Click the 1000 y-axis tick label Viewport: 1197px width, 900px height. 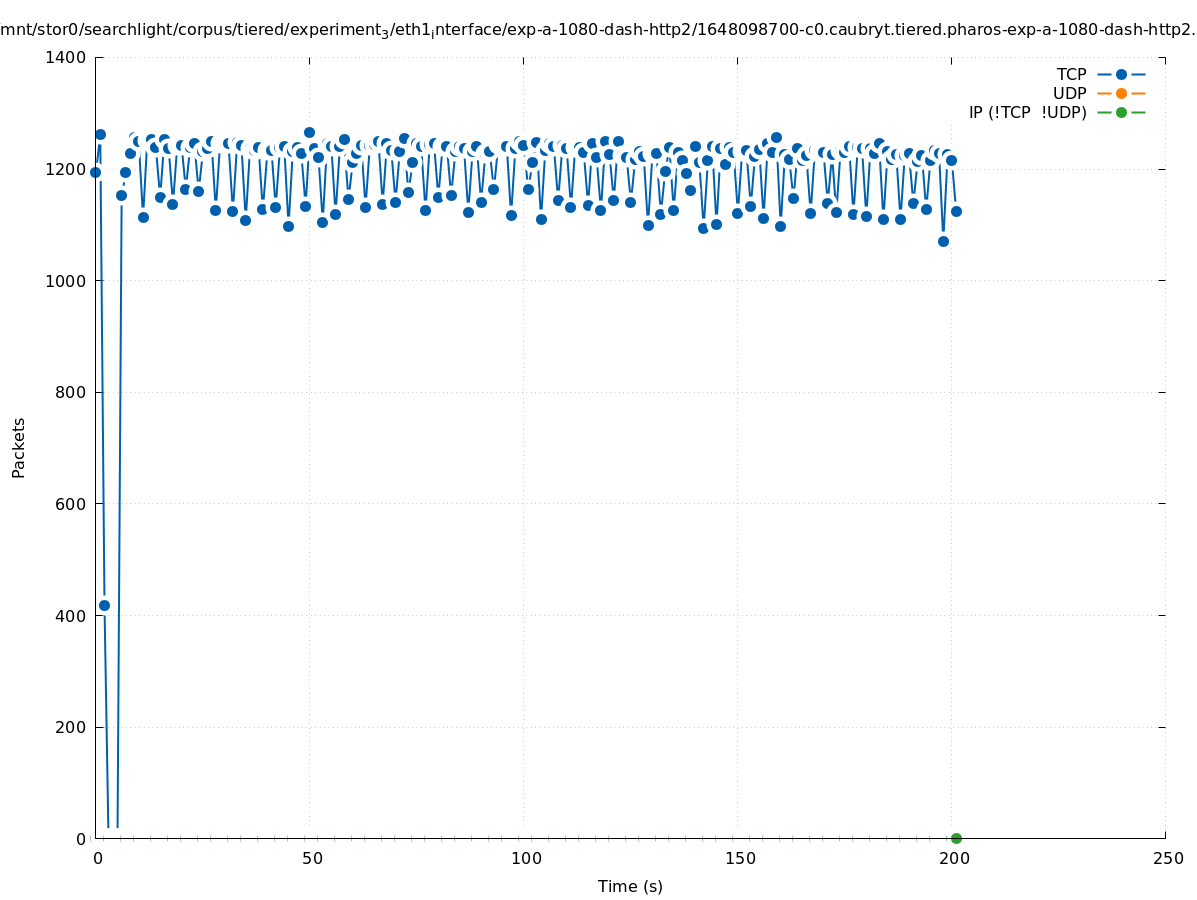pos(65,281)
